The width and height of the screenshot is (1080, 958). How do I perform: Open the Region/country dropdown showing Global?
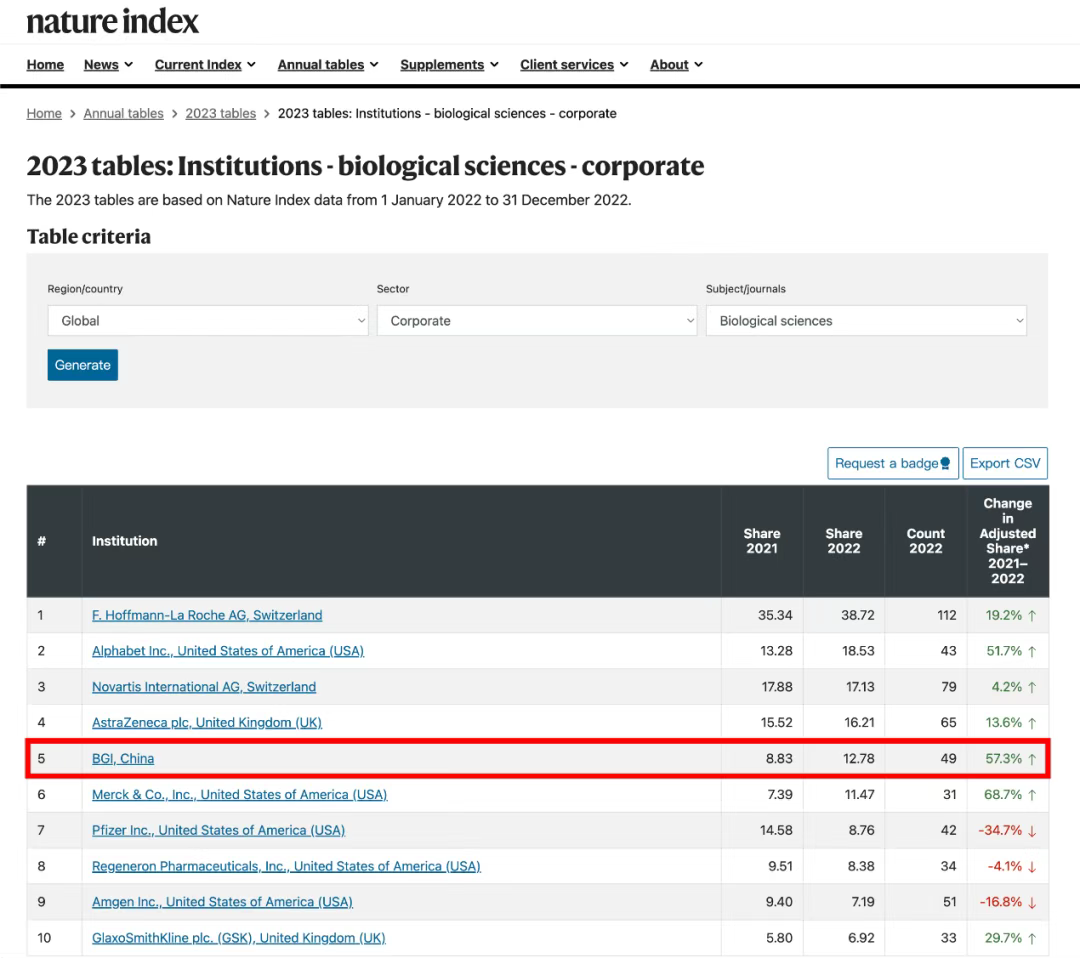(207, 321)
